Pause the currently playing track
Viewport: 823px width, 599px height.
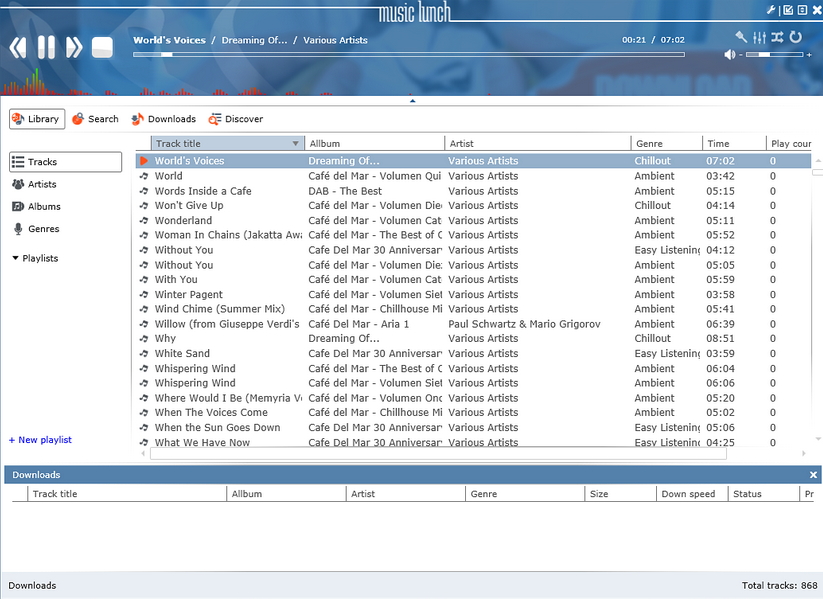coord(46,47)
